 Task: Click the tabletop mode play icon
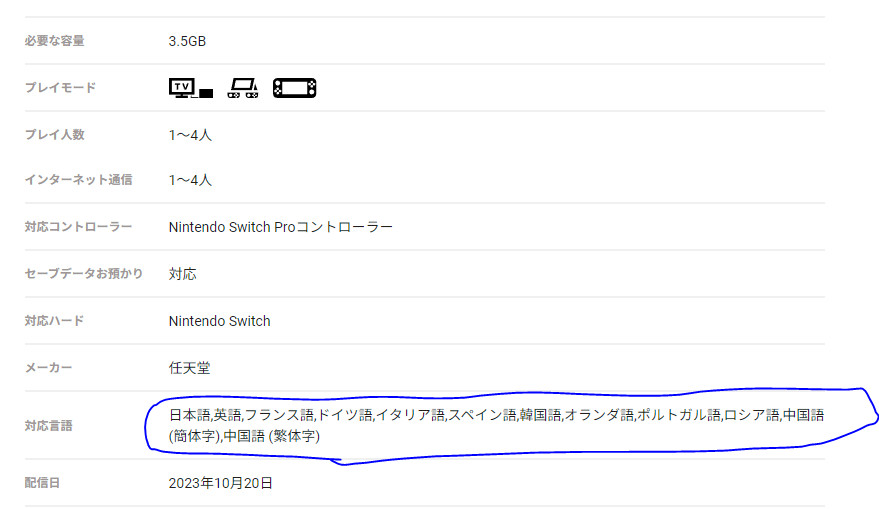243,88
